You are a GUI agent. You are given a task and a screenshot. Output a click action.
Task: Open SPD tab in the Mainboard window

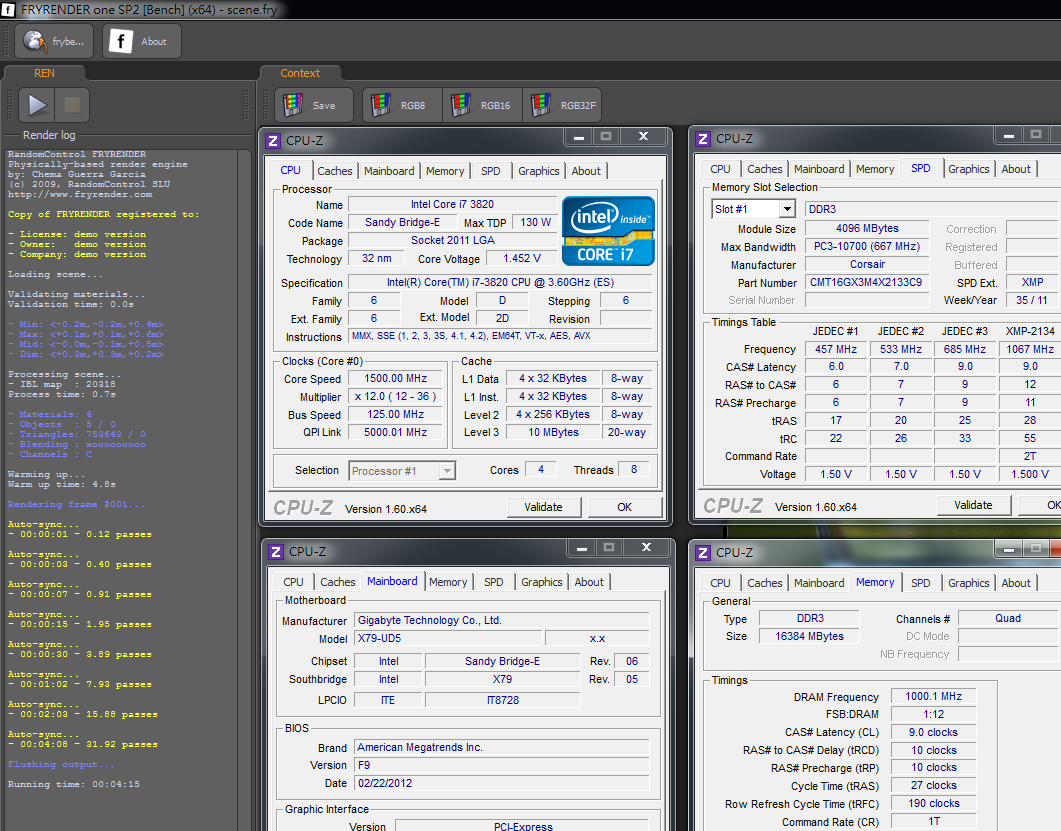(493, 582)
